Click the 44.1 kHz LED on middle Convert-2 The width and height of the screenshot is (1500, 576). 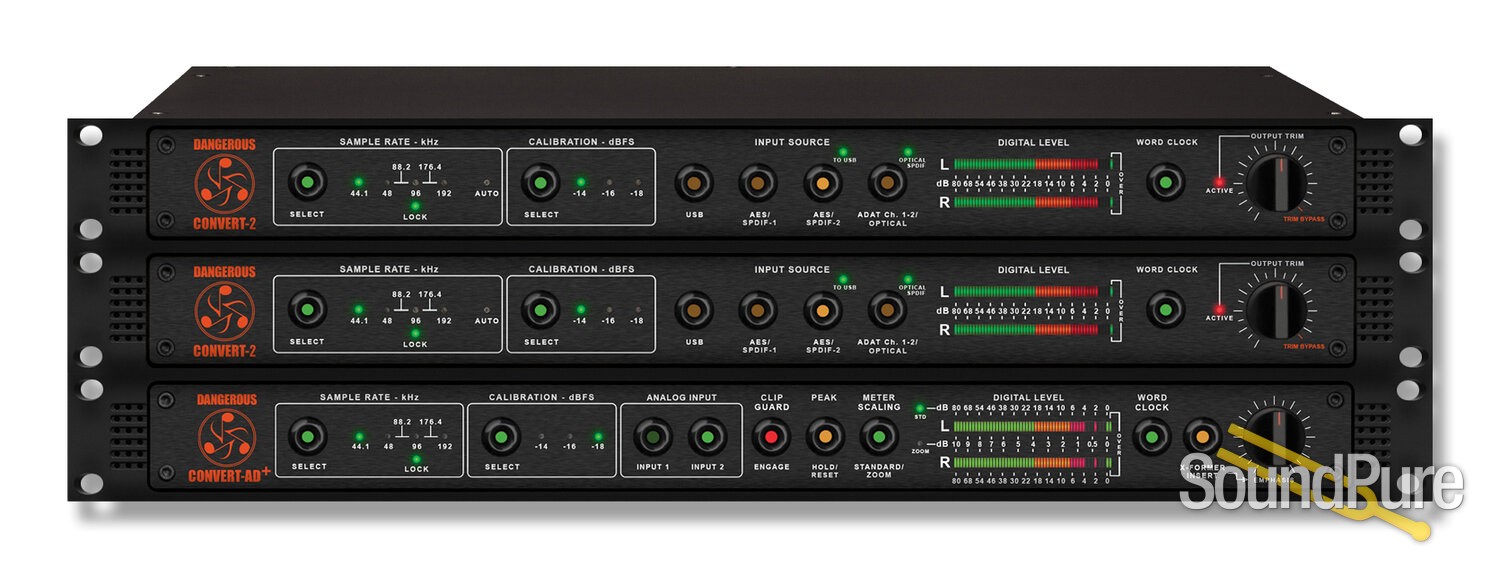pos(359,309)
